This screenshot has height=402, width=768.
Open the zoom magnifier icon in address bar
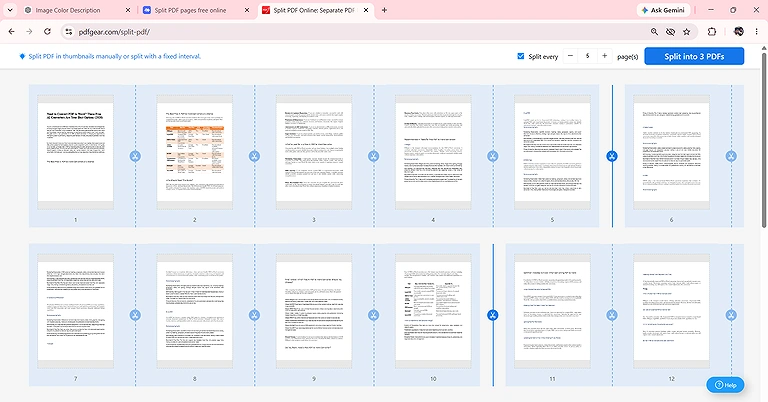point(654,32)
